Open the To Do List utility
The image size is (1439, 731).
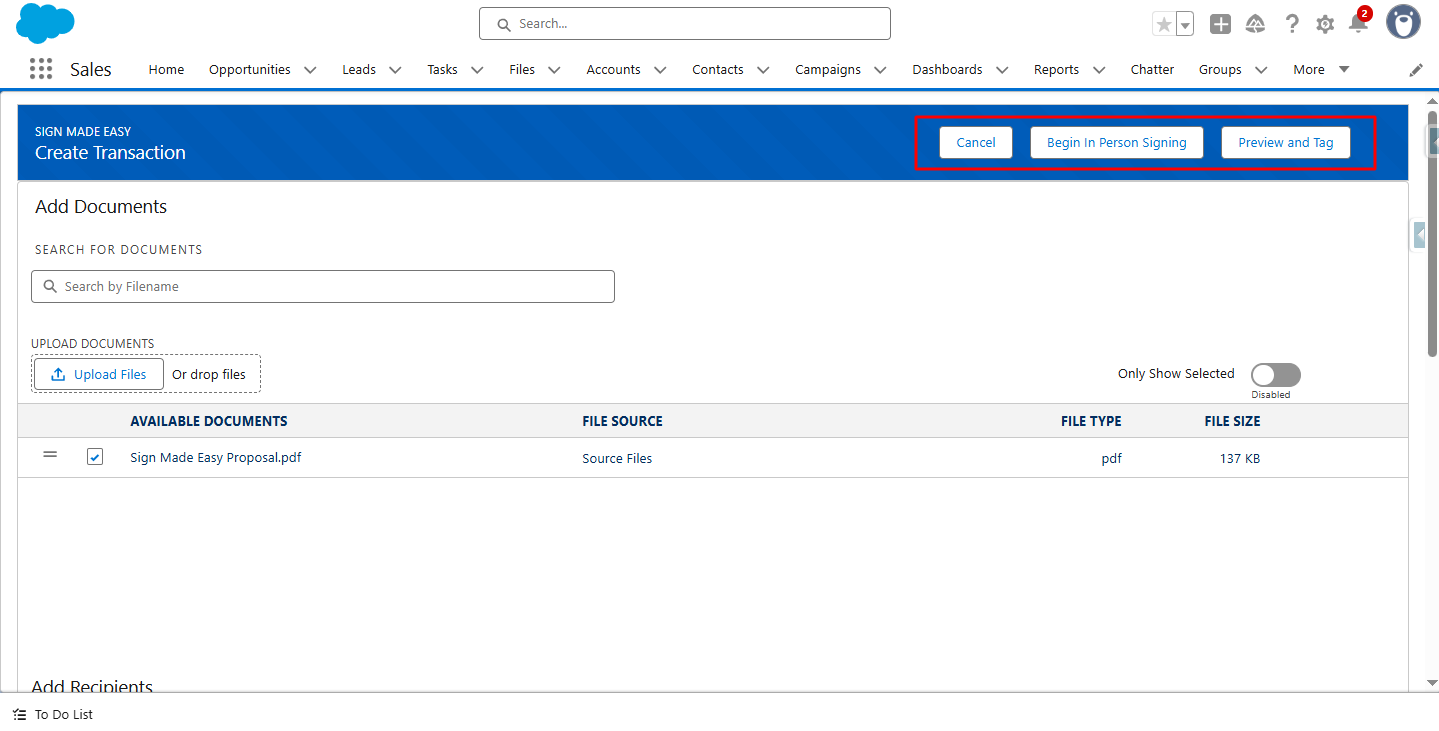tap(53, 715)
